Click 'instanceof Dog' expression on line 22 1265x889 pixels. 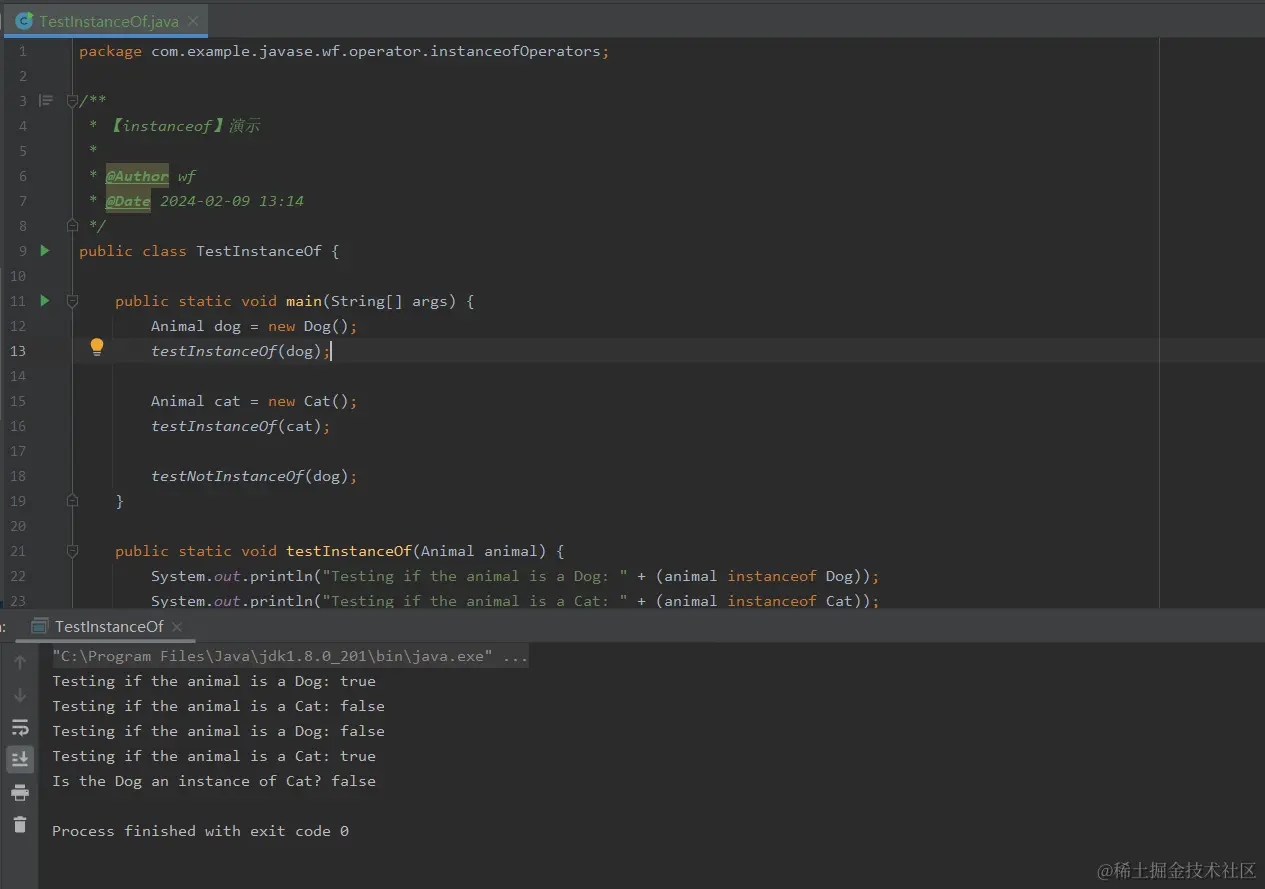[790, 576]
